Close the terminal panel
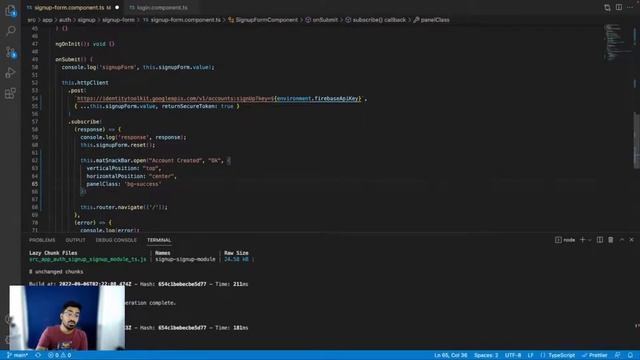 (x=631, y=240)
